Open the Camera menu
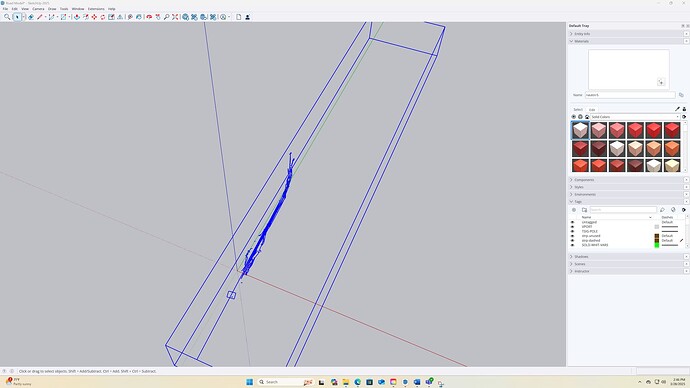This screenshot has width=690, height=388. click(x=38, y=9)
